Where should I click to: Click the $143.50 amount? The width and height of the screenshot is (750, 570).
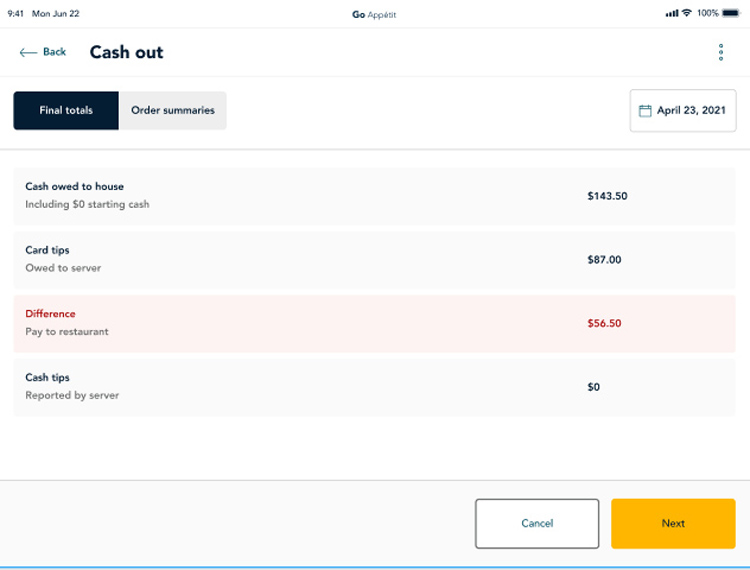point(607,196)
